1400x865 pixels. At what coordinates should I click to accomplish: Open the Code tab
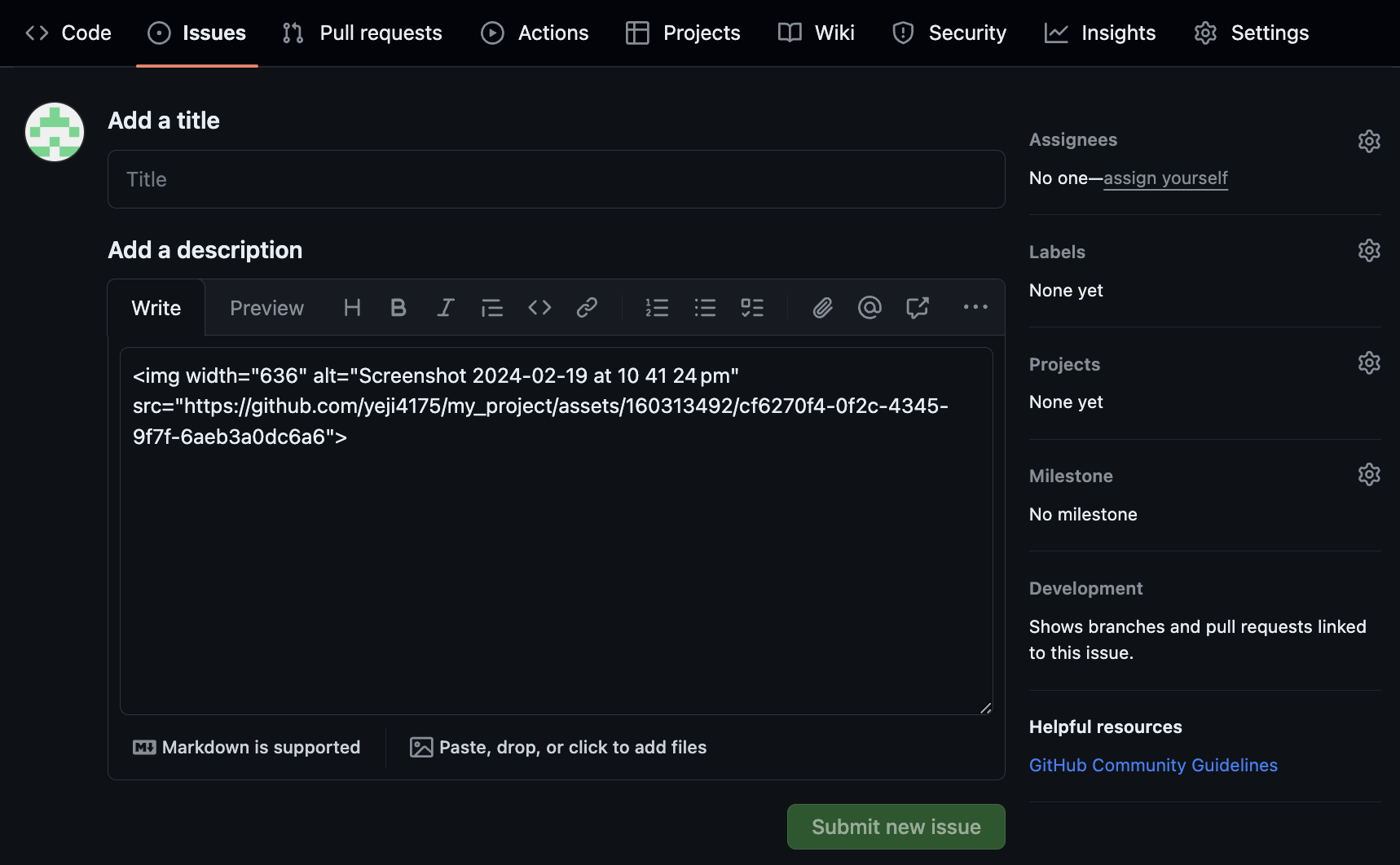[x=68, y=33]
